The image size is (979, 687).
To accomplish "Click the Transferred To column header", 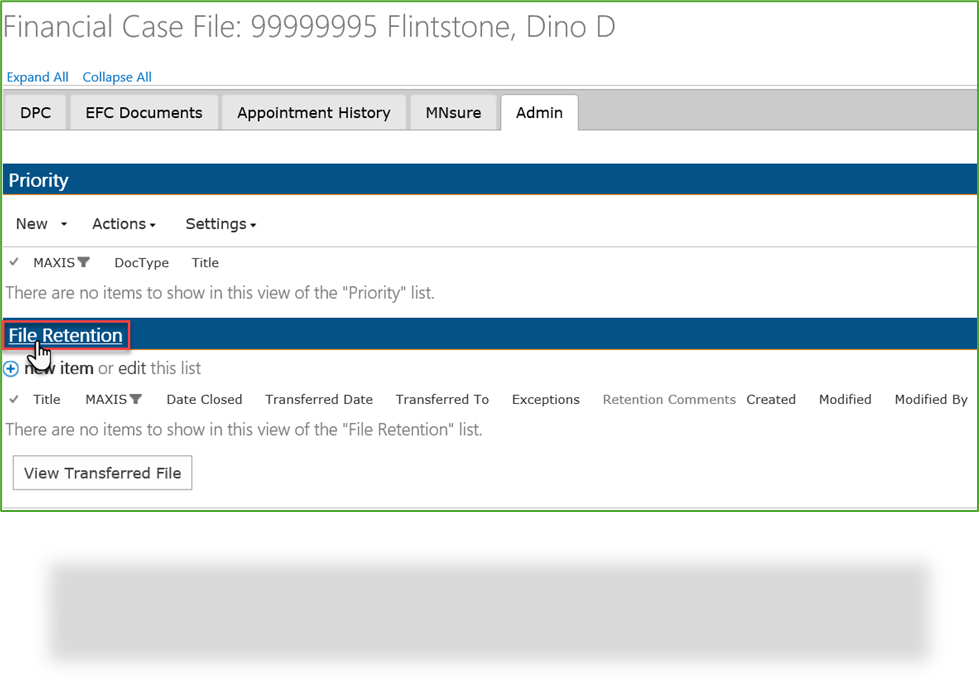I will point(442,400).
